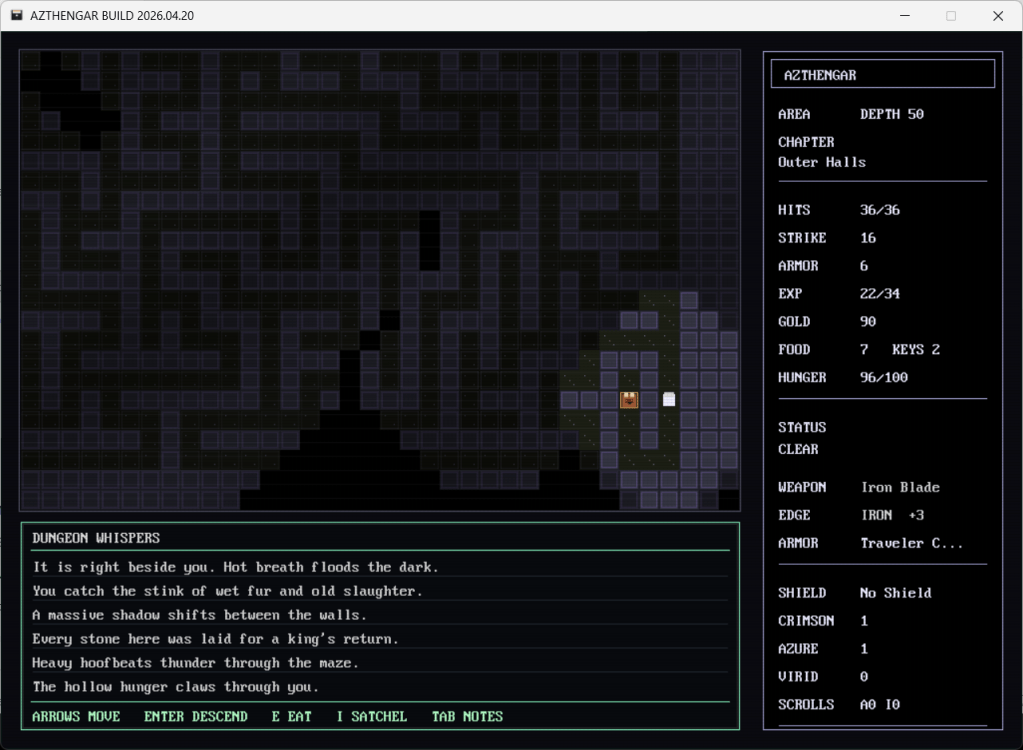Click the GOLD 90 stat
1023x750 pixels.
867,322
